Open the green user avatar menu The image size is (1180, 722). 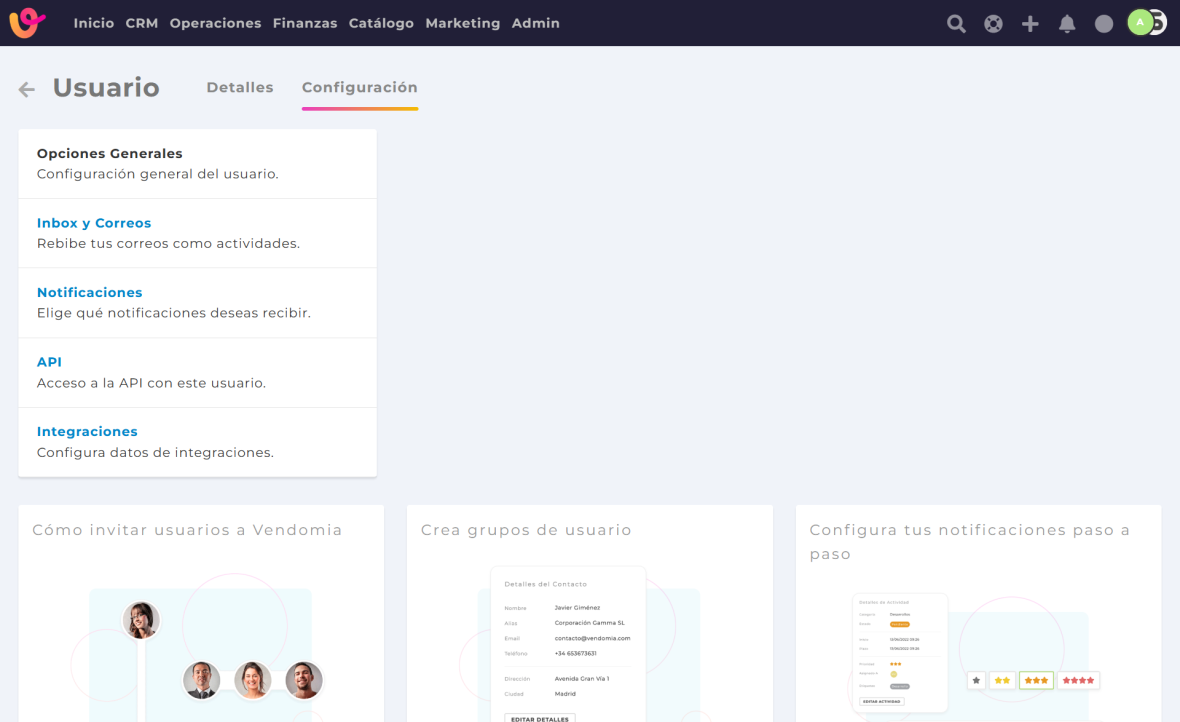pyautogui.click(x=1140, y=22)
